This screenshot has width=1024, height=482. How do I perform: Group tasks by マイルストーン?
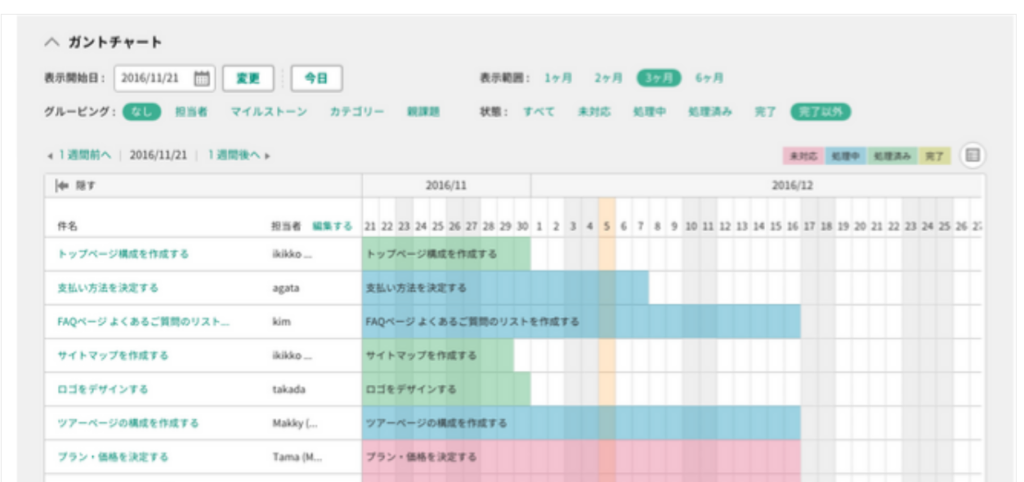[268, 112]
